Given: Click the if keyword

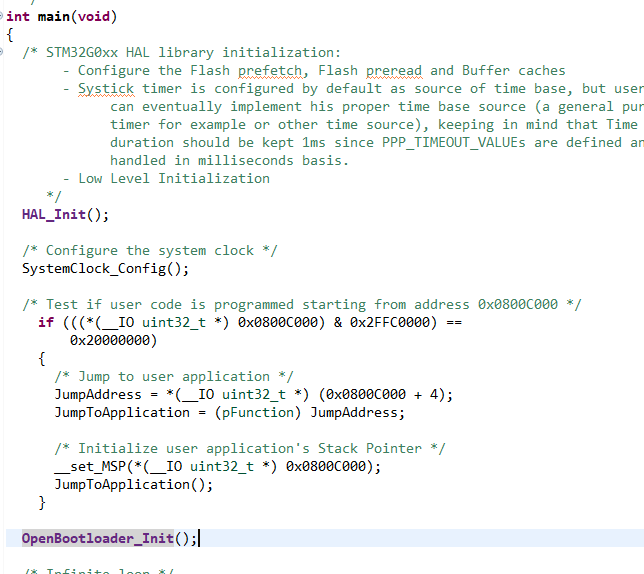Looking at the screenshot, I should (x=46, y=322).
